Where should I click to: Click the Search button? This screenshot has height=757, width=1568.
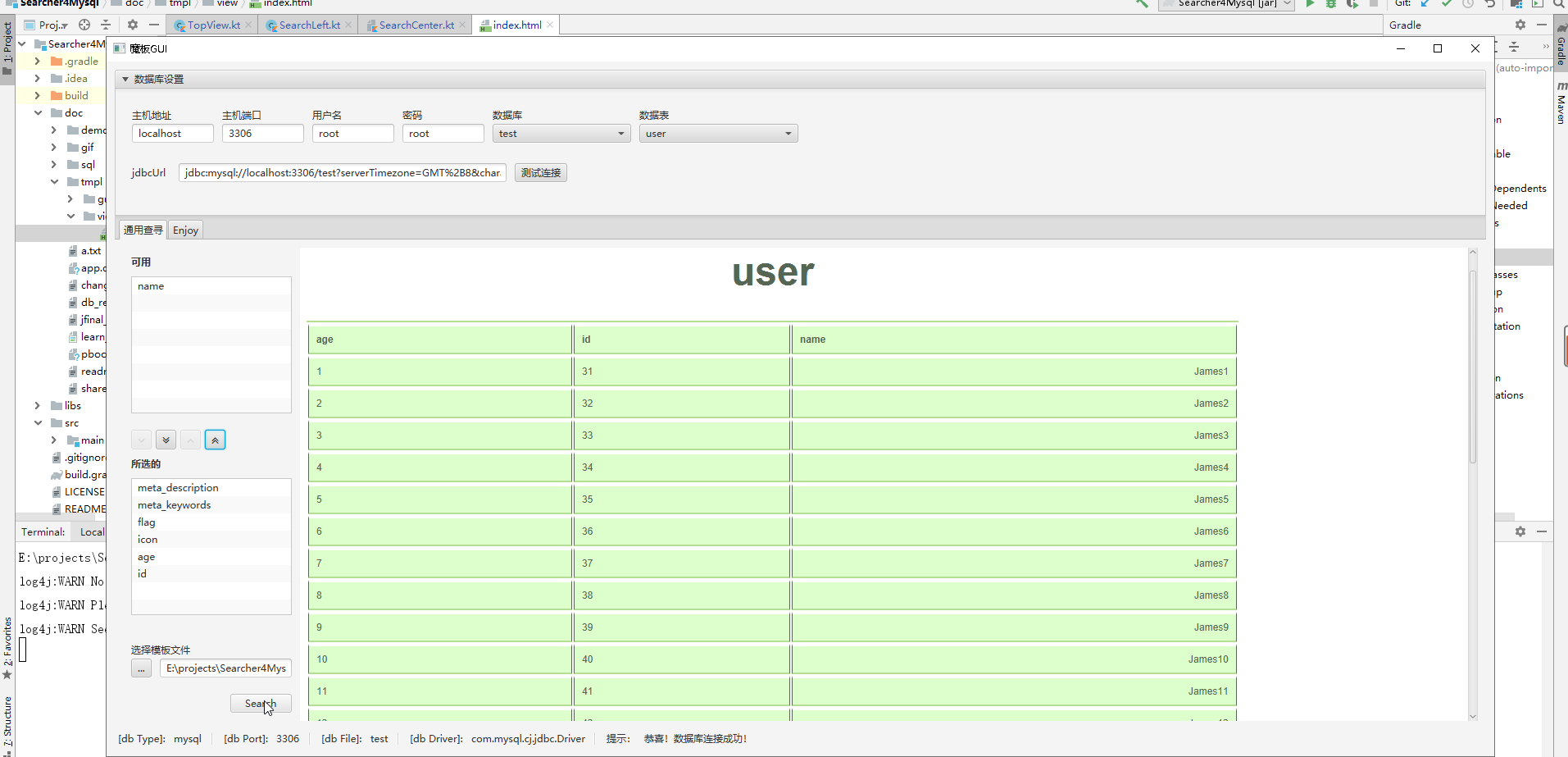[x=261, y=704]
